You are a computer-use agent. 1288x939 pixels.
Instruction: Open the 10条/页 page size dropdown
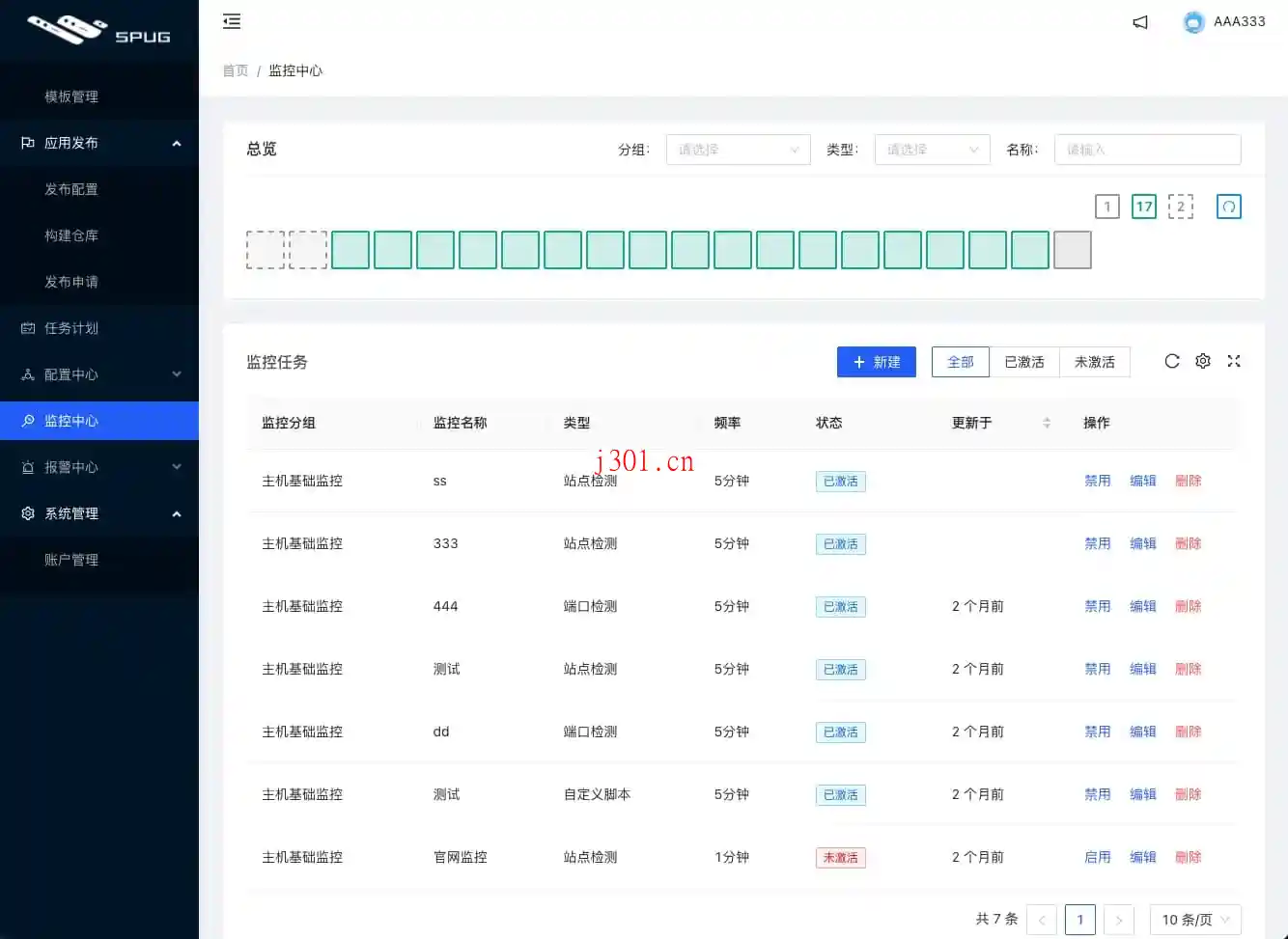pyautogui.click(x=1194, y=919)
